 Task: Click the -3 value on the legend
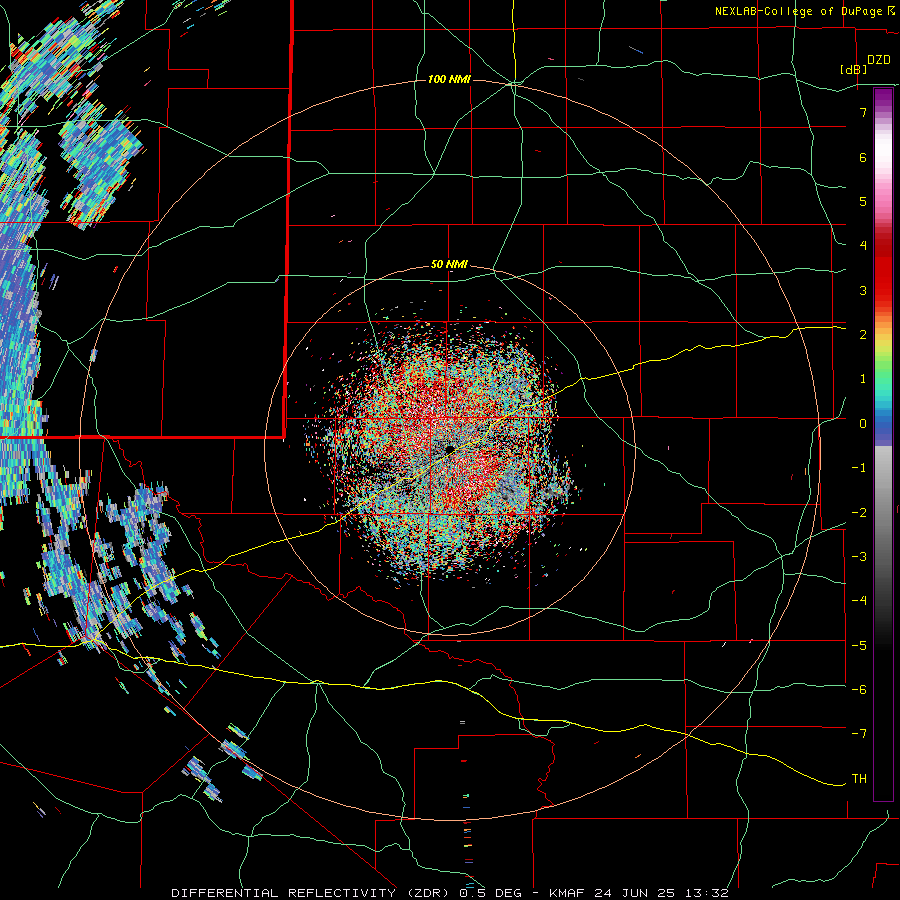[x=859, y=557]
